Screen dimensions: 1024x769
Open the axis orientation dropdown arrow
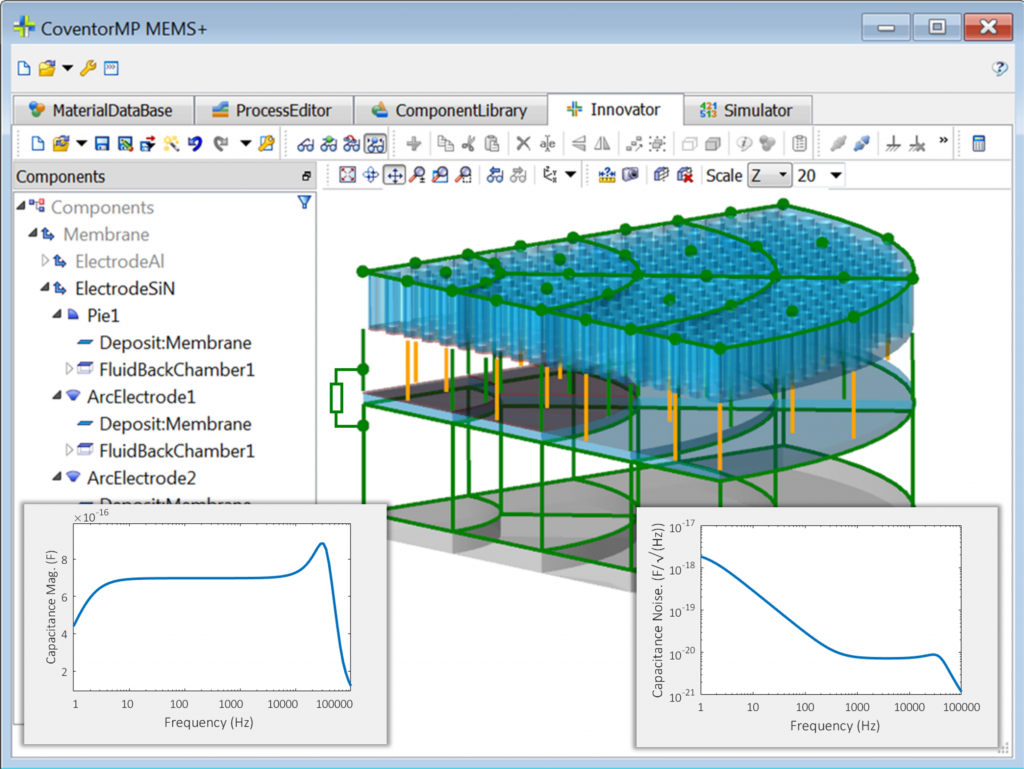[x=570, y=175]
